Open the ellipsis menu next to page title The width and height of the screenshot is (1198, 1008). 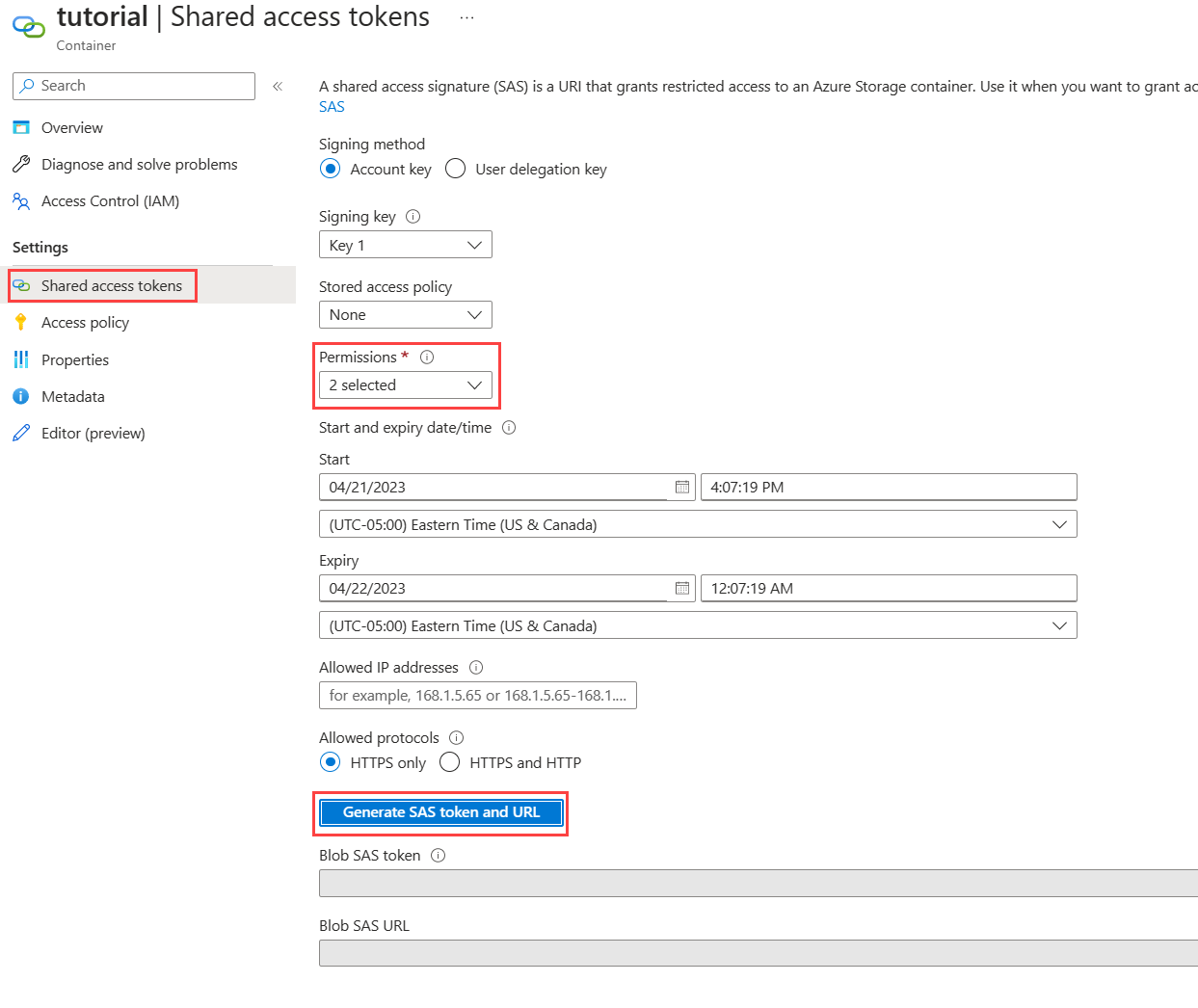point(466,16)
